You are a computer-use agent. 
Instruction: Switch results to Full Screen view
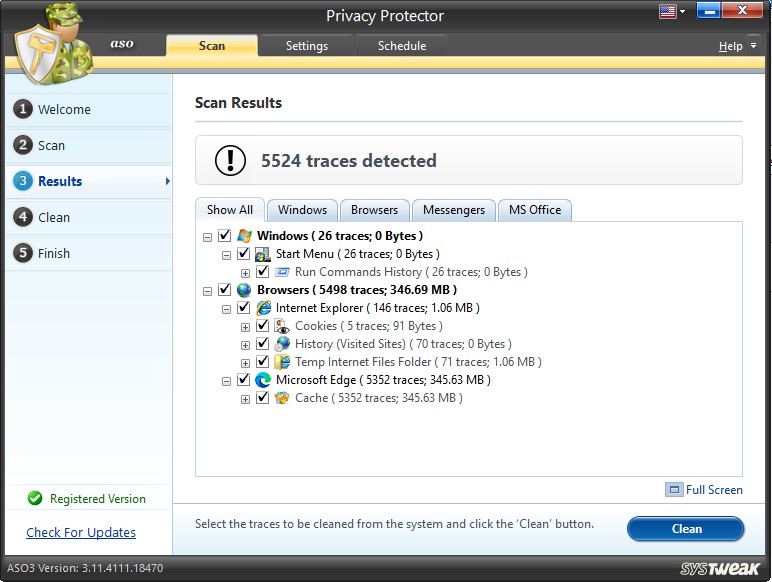click(x=705, y=490)
